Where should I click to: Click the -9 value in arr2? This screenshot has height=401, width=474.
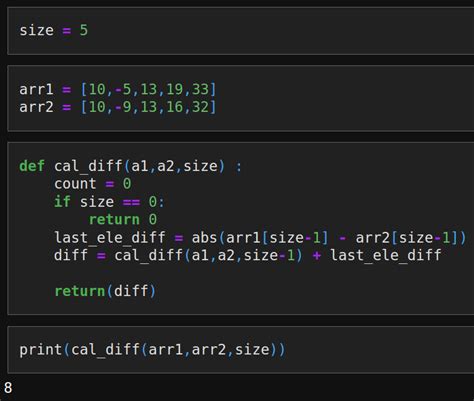point(123,107)
